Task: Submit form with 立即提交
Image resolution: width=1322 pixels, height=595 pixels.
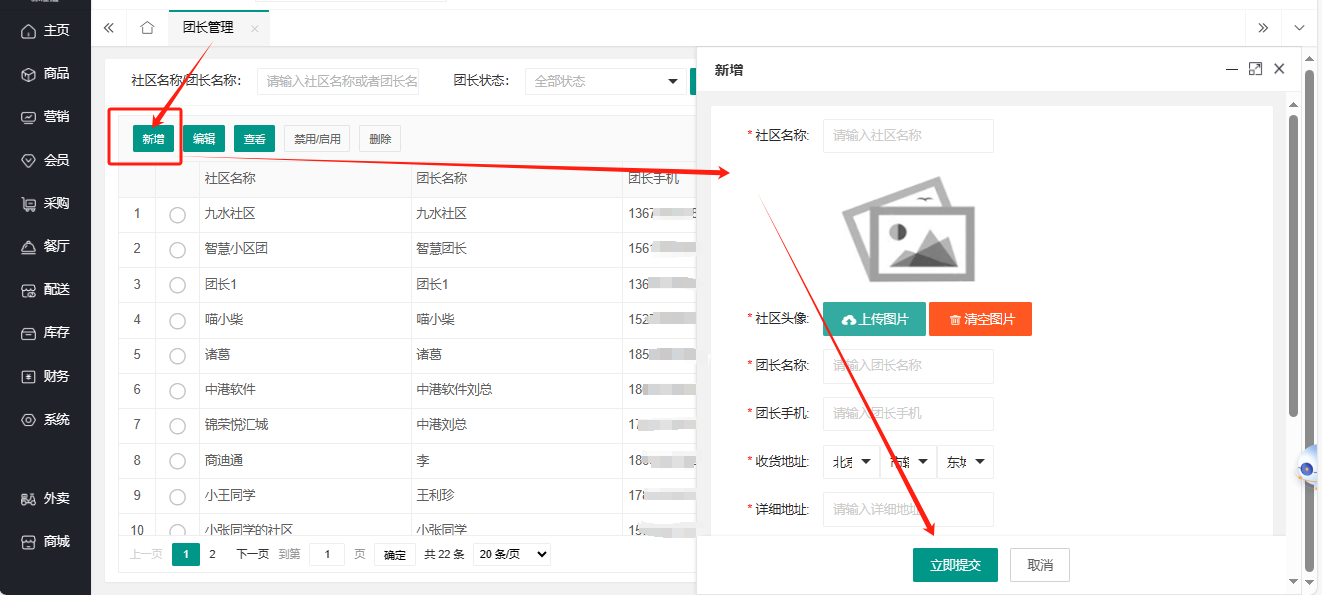Action: pos(956,565)
